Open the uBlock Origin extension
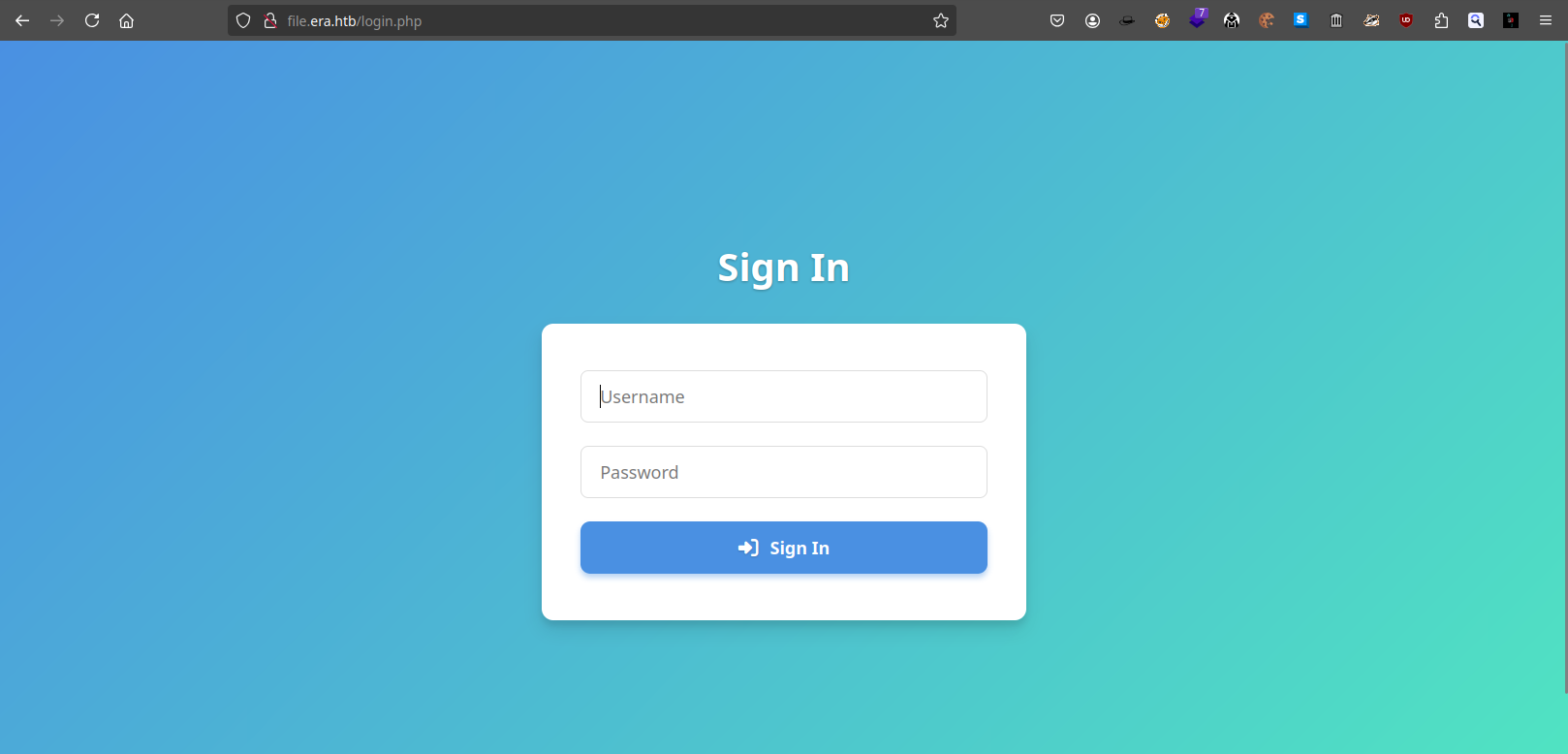Screen dimensions: 1568x754 click(x=1406, y=20)
